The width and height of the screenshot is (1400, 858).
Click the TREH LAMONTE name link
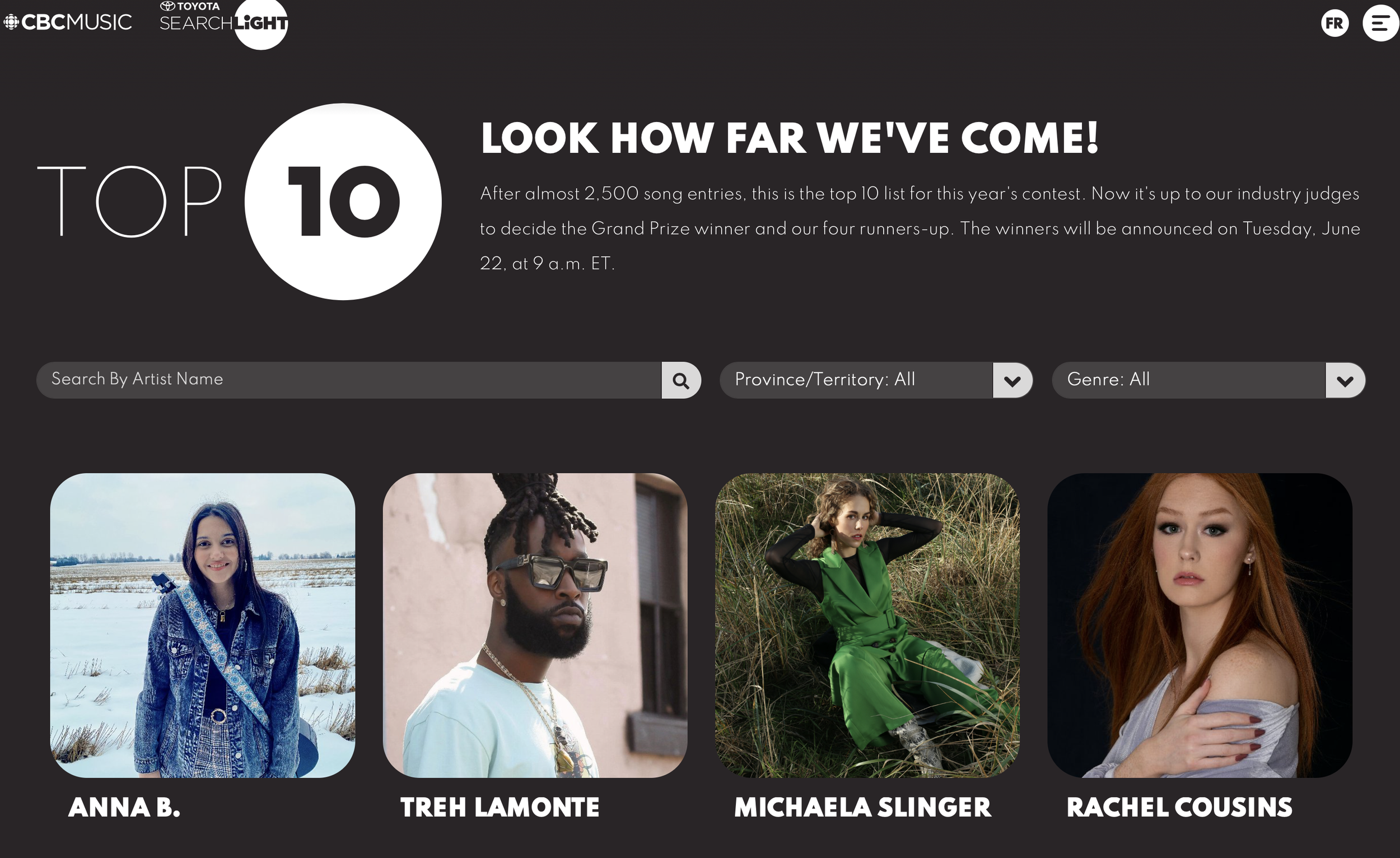click(x=500, y=808)
